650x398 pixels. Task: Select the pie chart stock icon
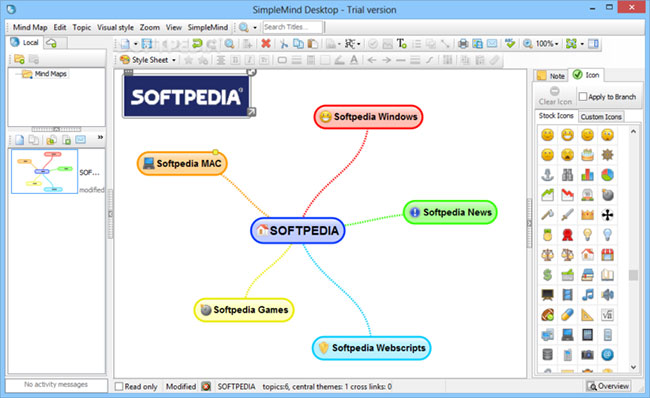607,175
